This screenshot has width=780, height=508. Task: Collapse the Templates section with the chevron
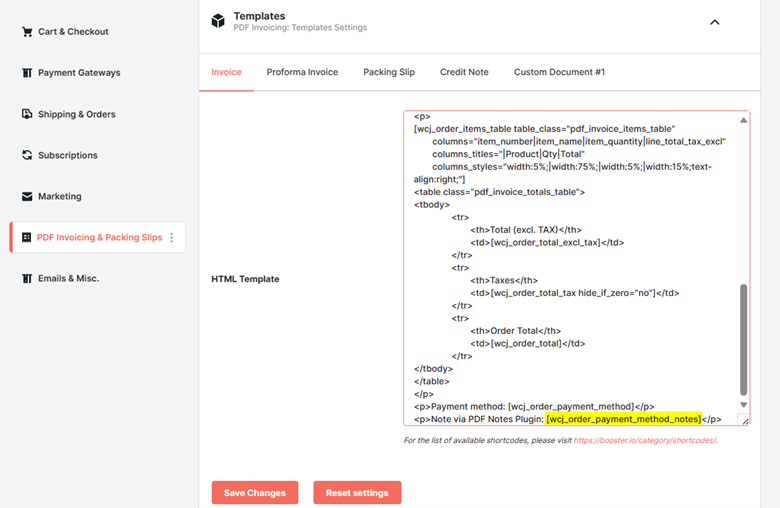(714, 22)
